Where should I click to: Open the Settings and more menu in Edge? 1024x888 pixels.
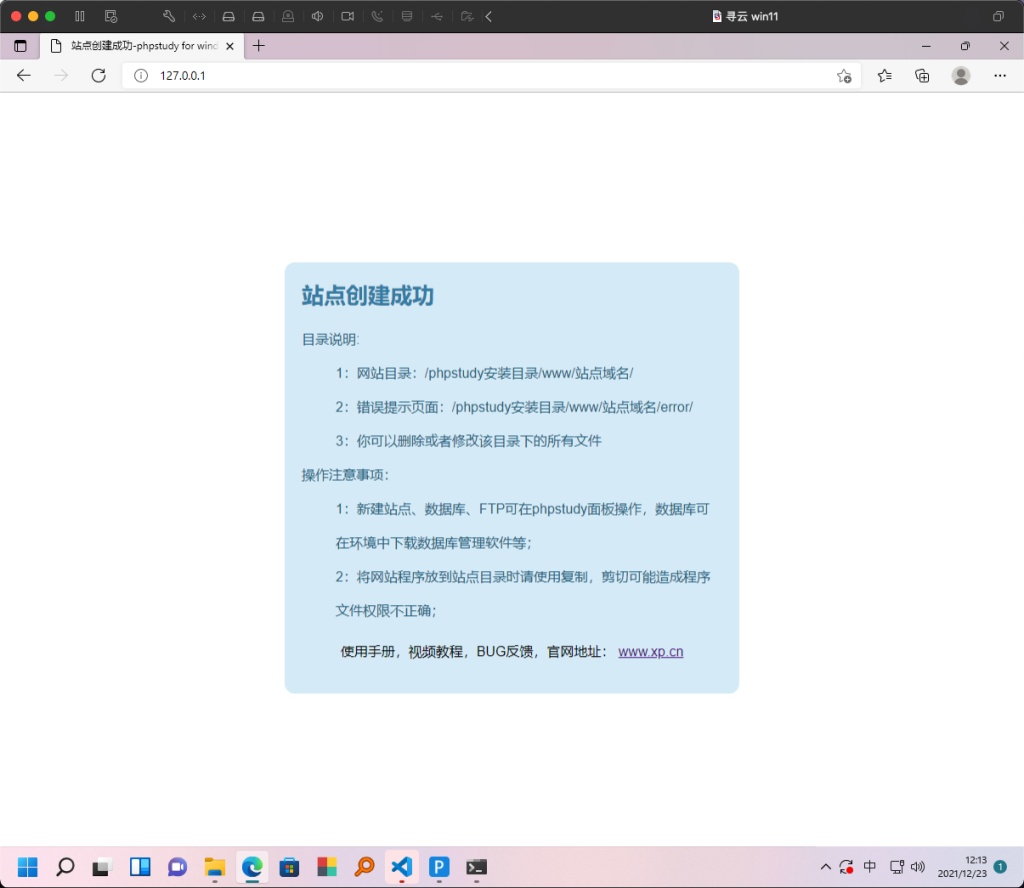pos(1000,76)
